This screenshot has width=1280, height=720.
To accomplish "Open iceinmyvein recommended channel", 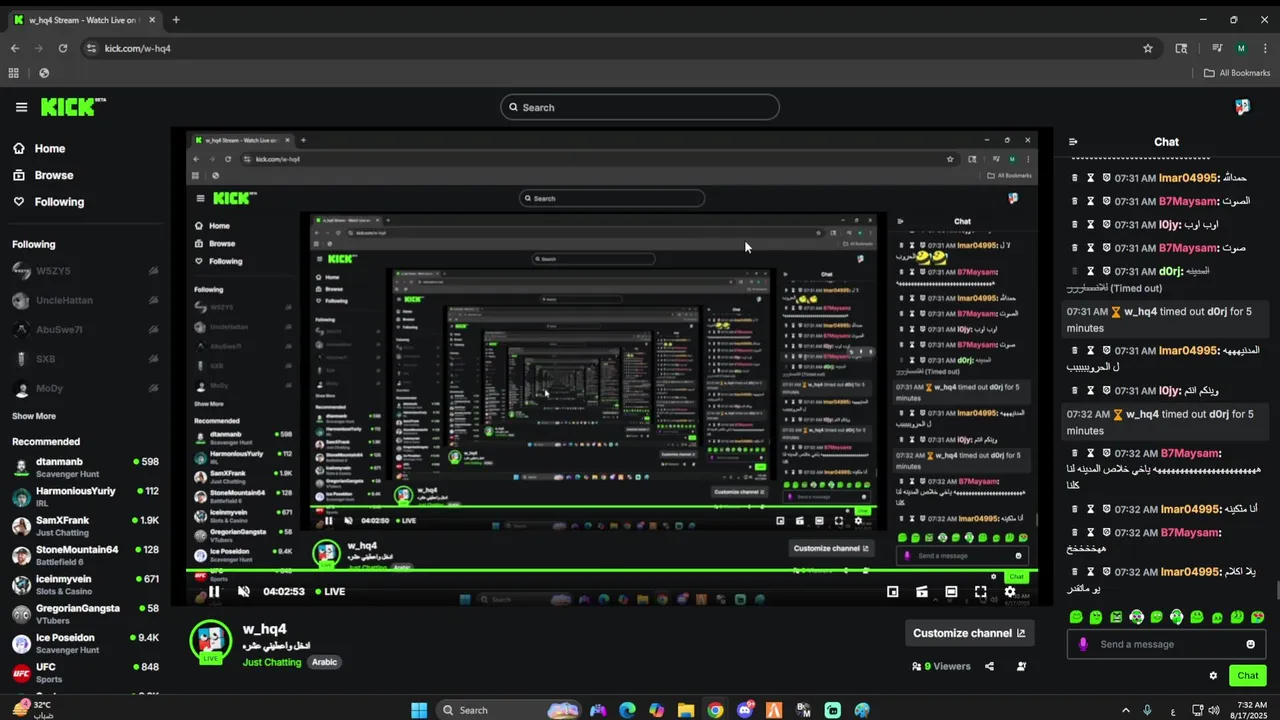I will tap(85, 585).
